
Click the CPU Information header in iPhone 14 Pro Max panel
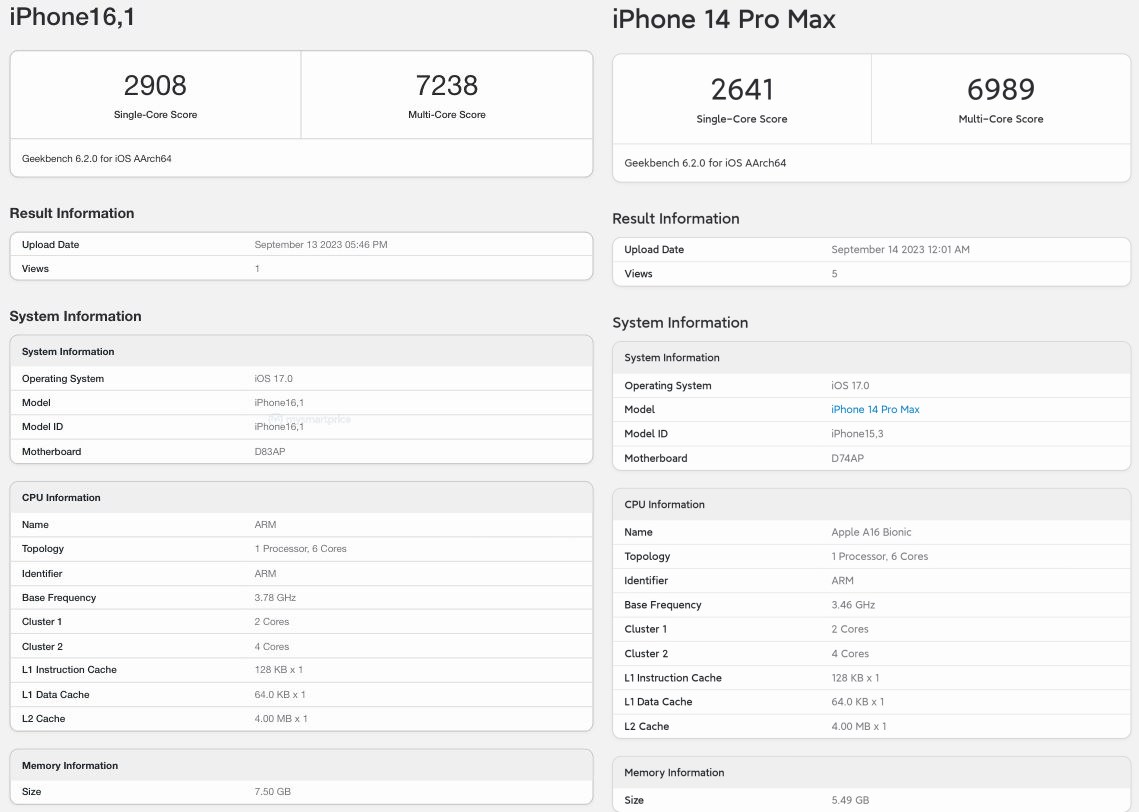tap(664, 505)
